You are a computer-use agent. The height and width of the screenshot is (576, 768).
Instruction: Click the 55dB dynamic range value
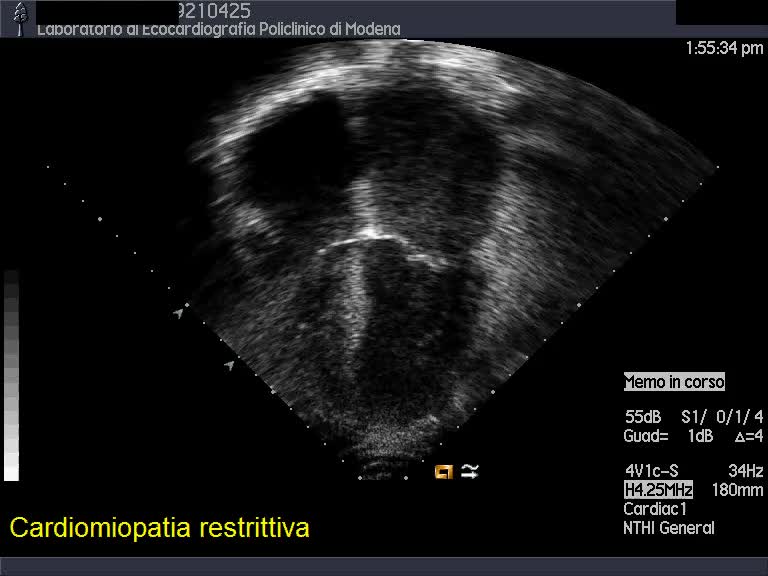[643, 417]
